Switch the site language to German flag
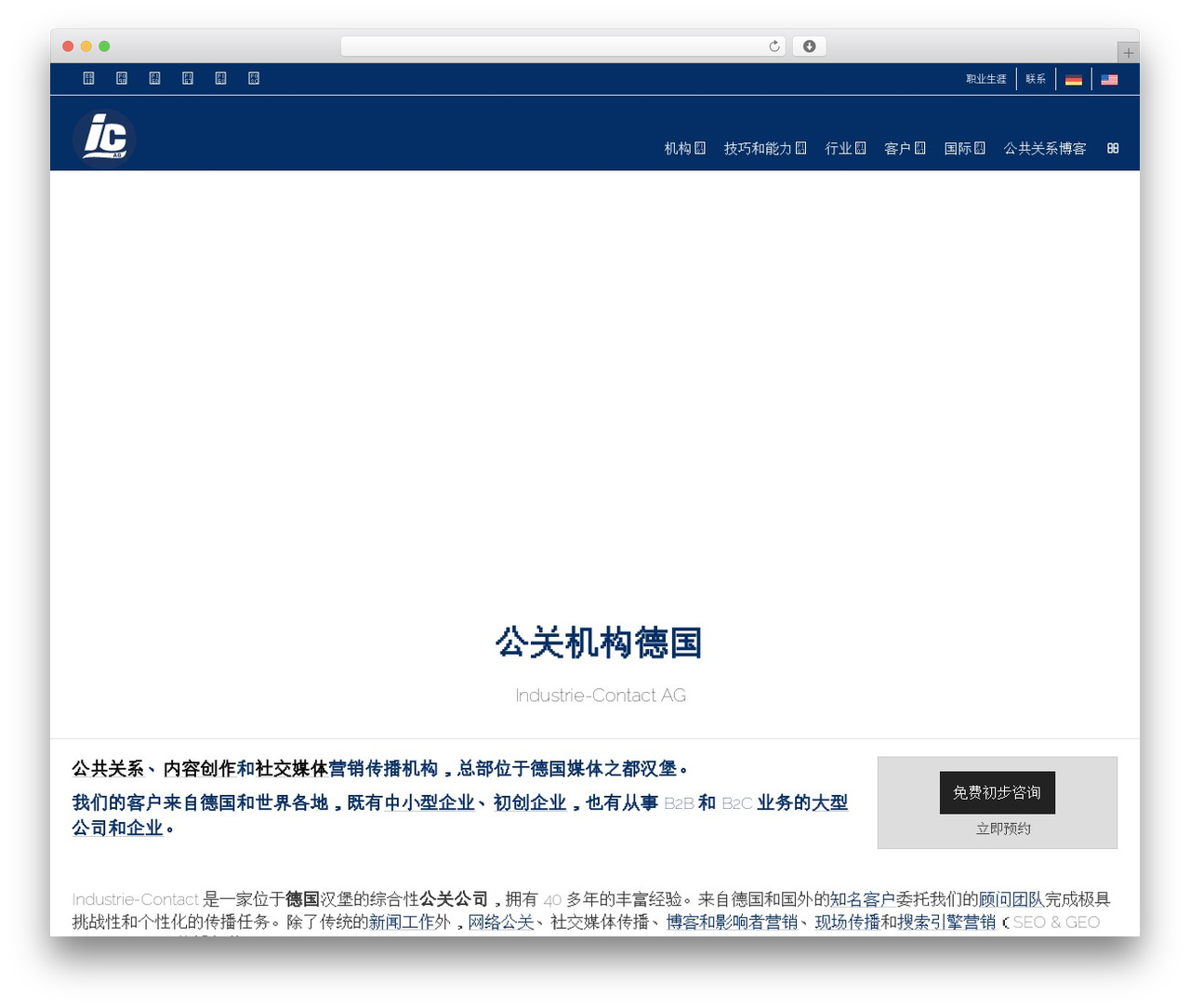Image resolution: width=1190 pixels, height=1008 pixels. point(1074,80)
